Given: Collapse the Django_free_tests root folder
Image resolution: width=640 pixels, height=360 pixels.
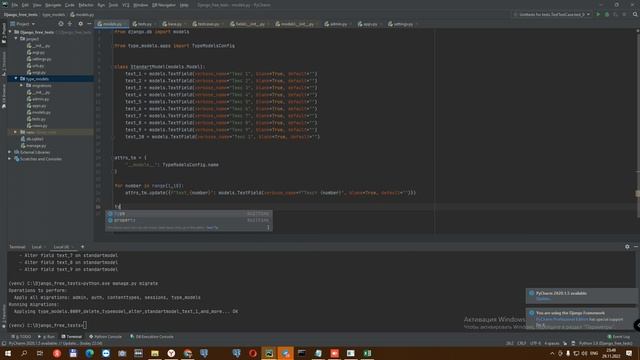Looking at the screenshot, I should click(10, 32).
